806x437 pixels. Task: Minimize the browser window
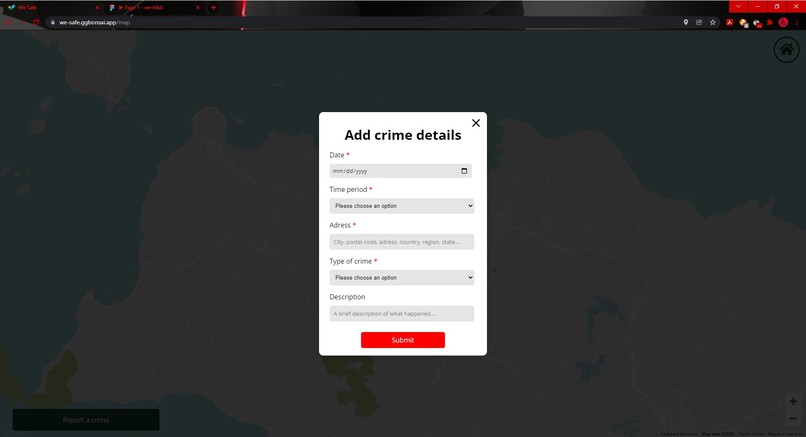click(757, 6)
